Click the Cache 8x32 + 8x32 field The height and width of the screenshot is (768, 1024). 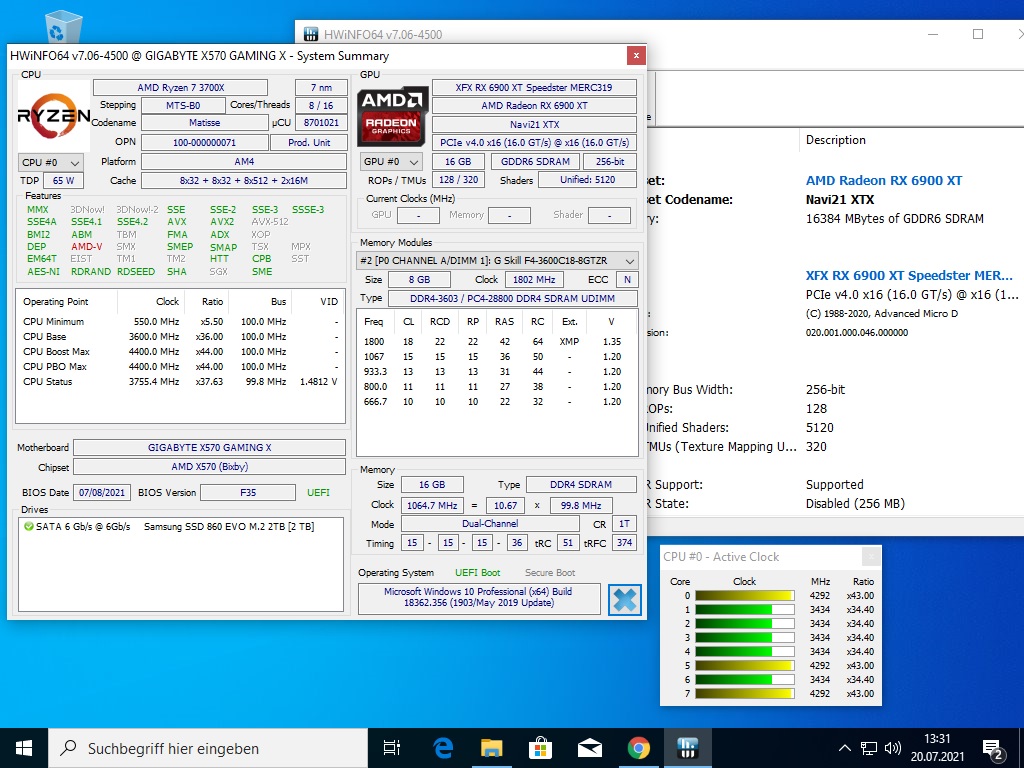click(x=244, y=180)
